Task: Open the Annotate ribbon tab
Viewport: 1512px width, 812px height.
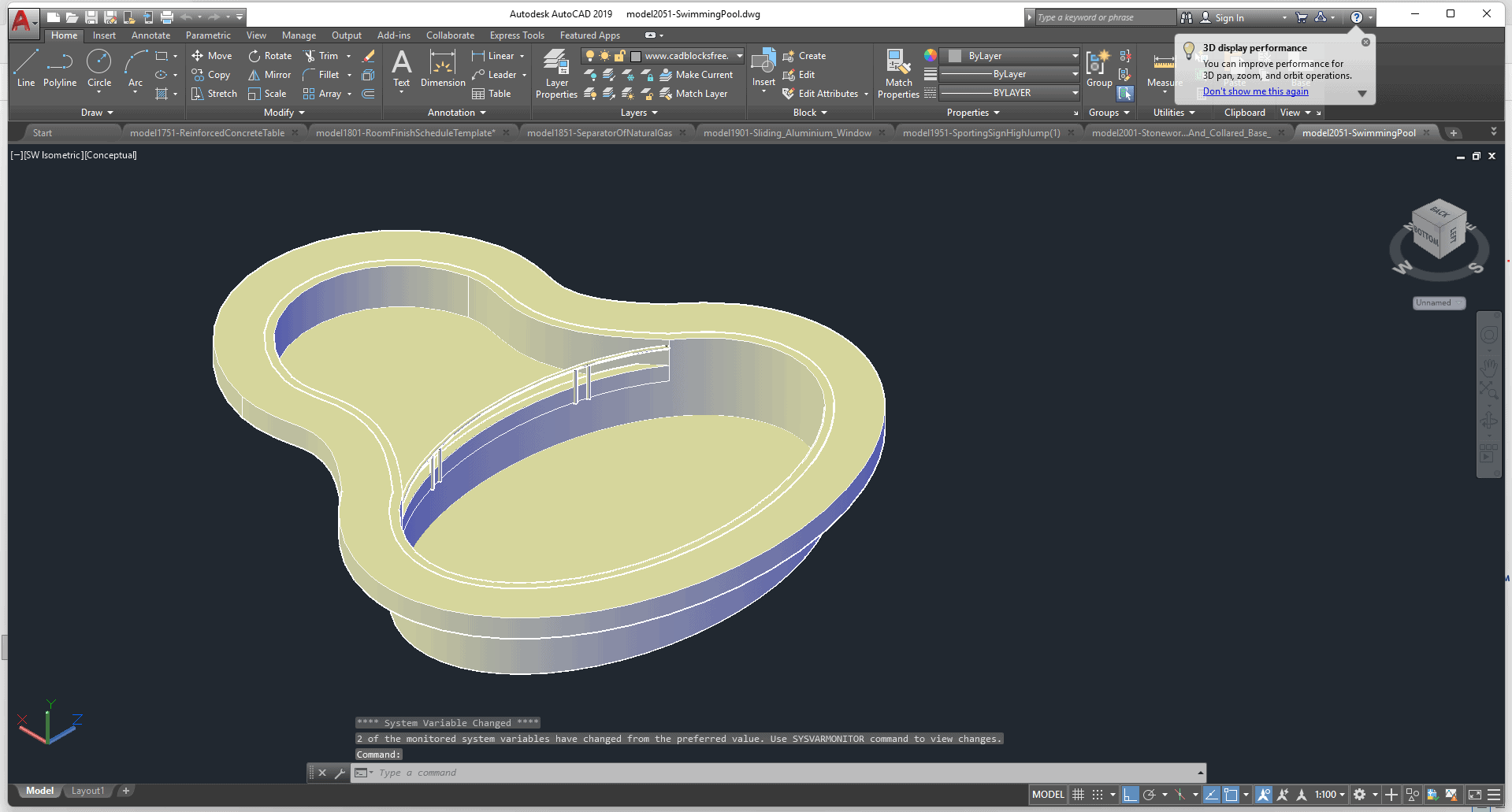Action: point(150,35)
